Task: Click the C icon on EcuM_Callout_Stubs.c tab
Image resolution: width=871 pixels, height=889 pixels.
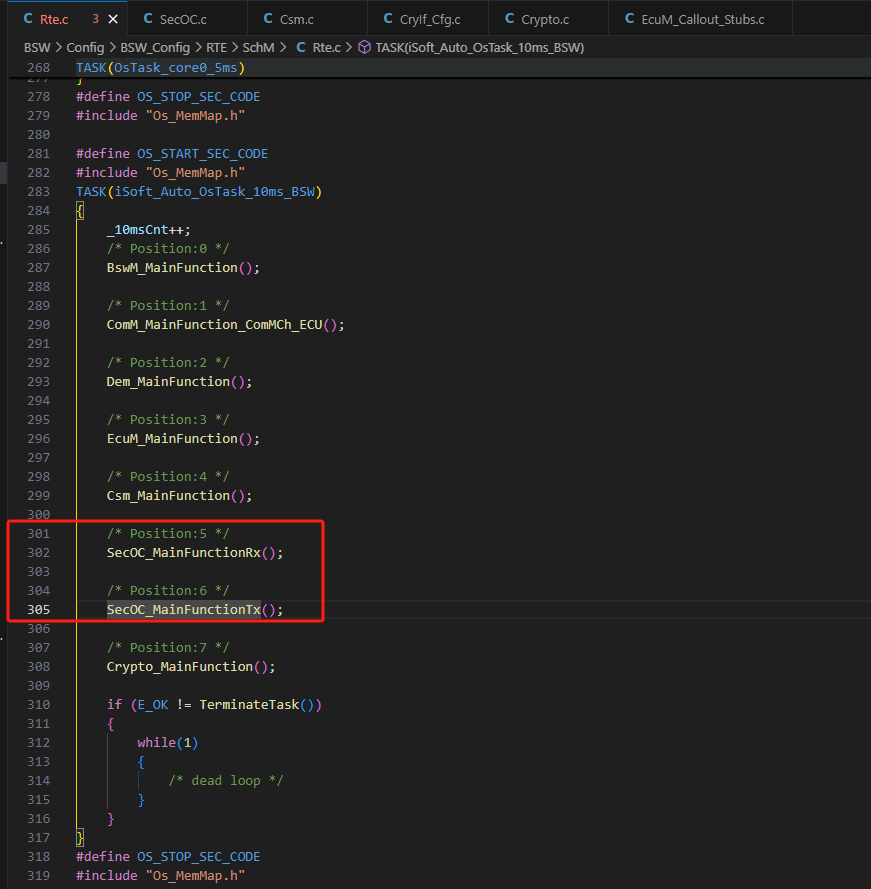Action: (x=629, y=18)
